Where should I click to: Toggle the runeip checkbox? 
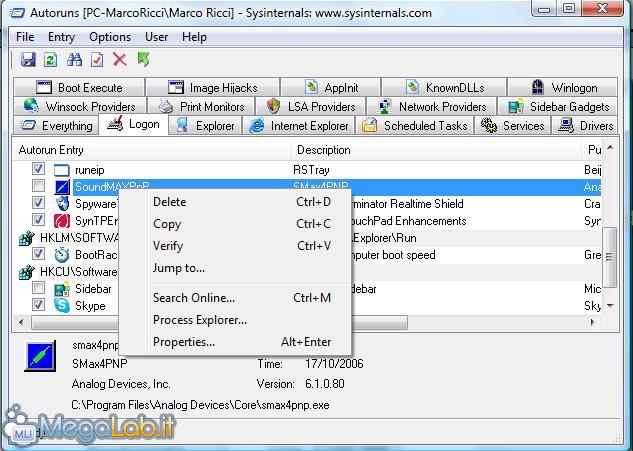click(x=38, y=169)
